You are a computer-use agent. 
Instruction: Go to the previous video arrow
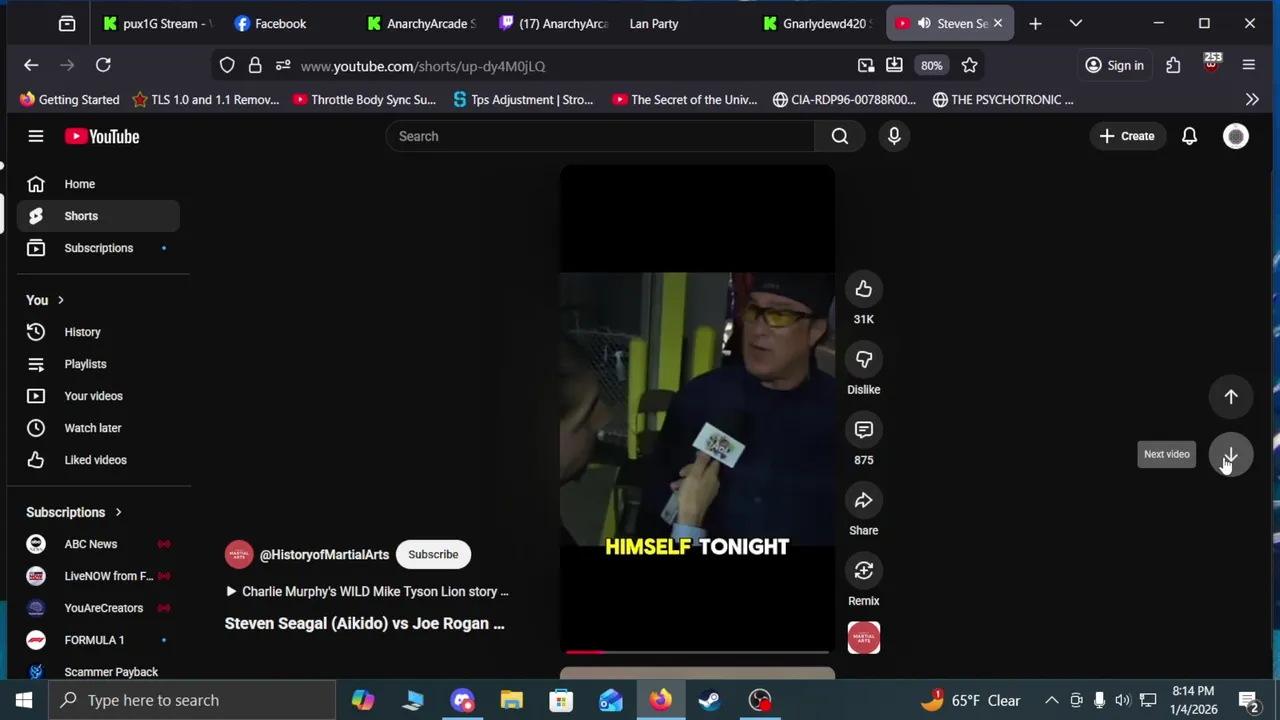[1231, 397]
